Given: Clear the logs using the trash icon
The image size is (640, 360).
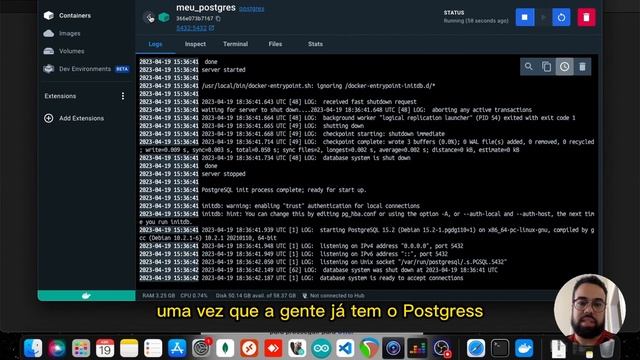Looking at the screenshot, I should click(582, 67).
